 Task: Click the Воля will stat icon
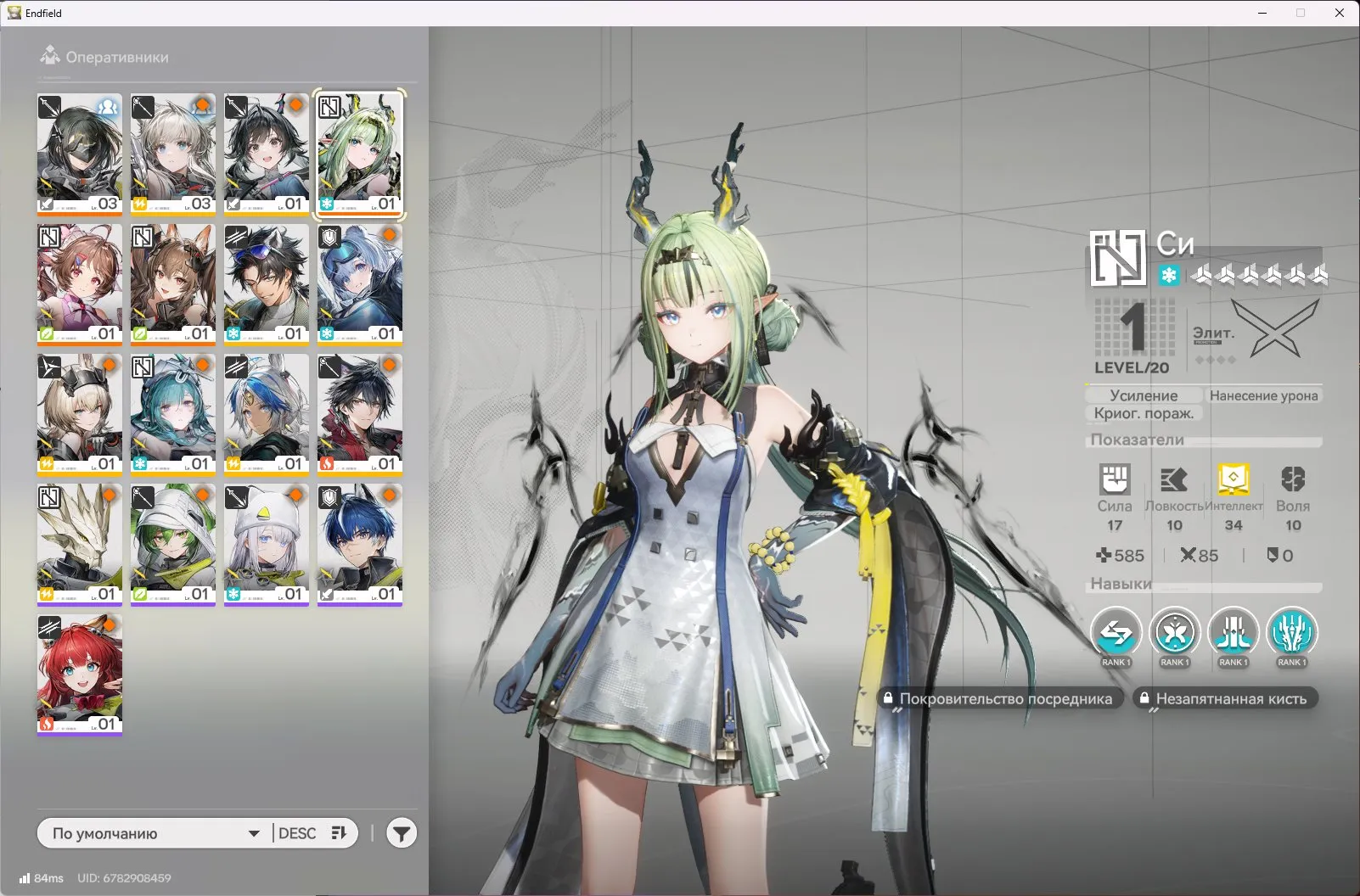tap(1292, 479)
